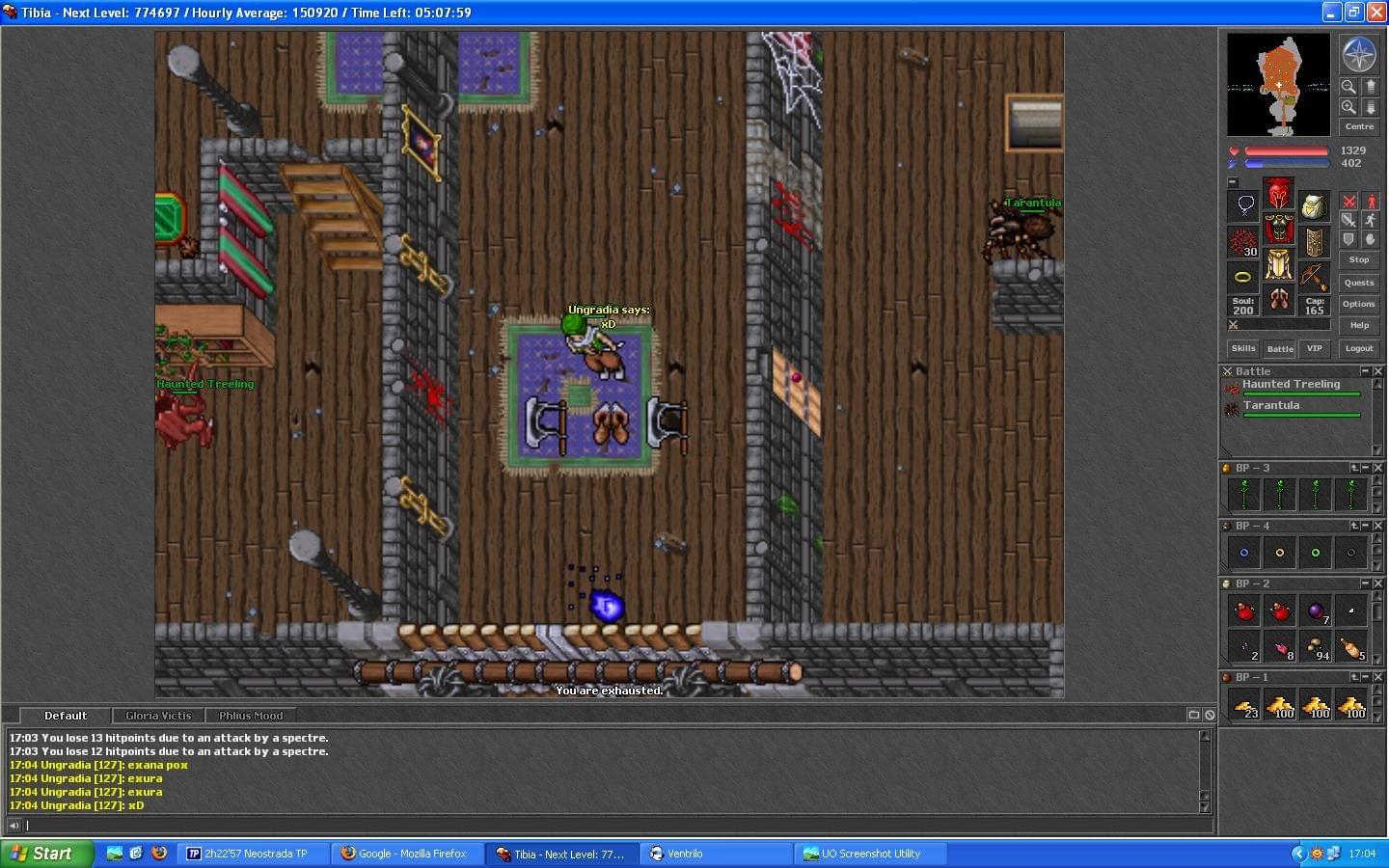1389x868 pixels.
Task: Minimize the BP – 1 container
Action: pyautogui.click(x=1365, y=677)
